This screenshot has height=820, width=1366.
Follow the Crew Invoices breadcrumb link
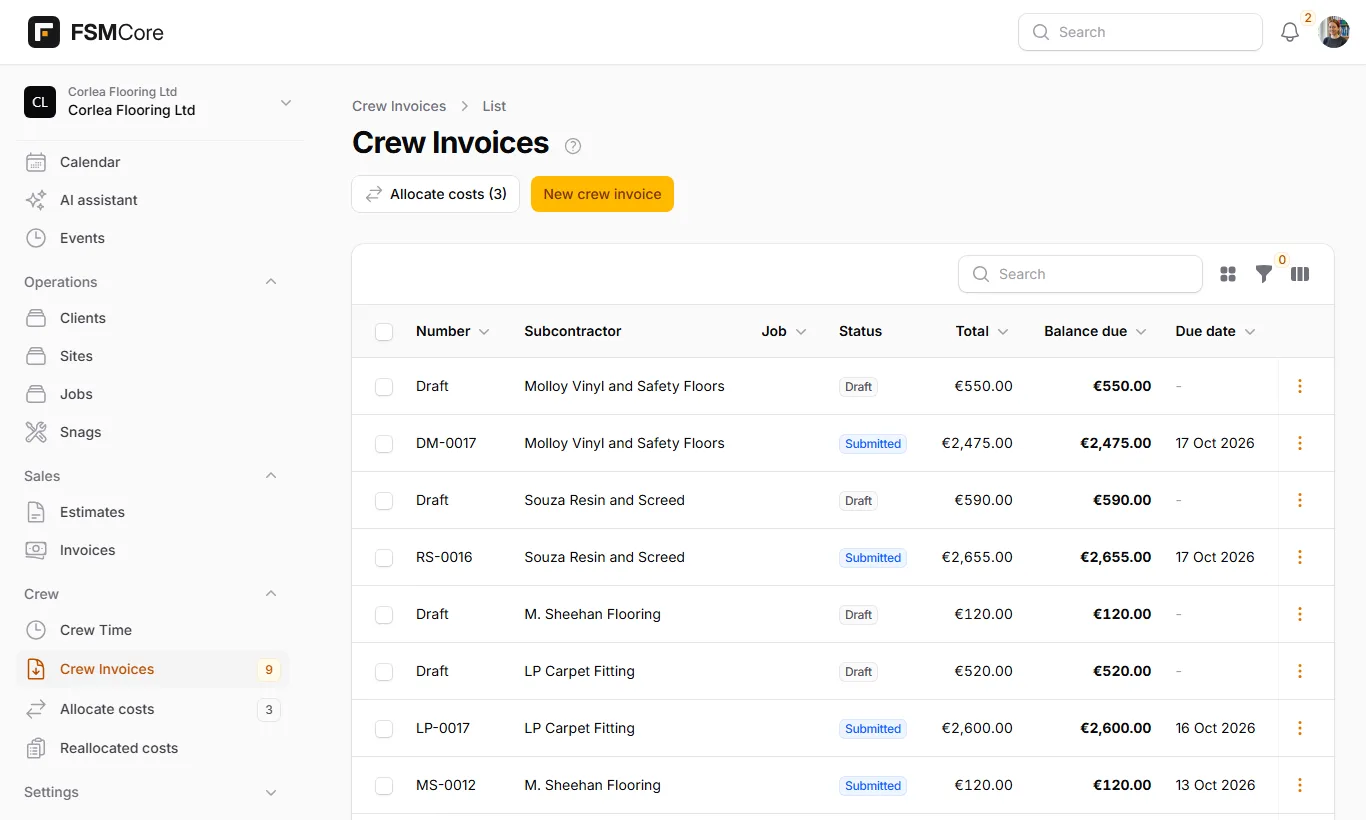click(x=399, y=106)
